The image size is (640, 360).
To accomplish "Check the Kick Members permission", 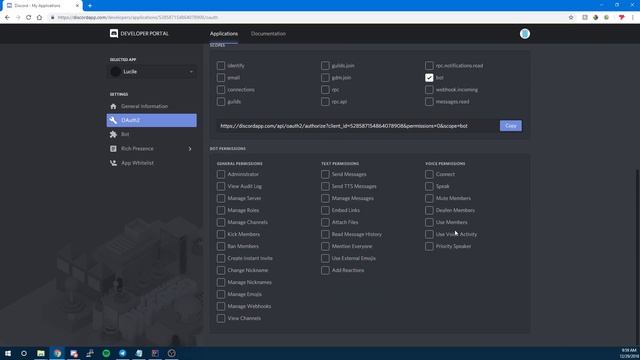I will click(x=221, y=234).
